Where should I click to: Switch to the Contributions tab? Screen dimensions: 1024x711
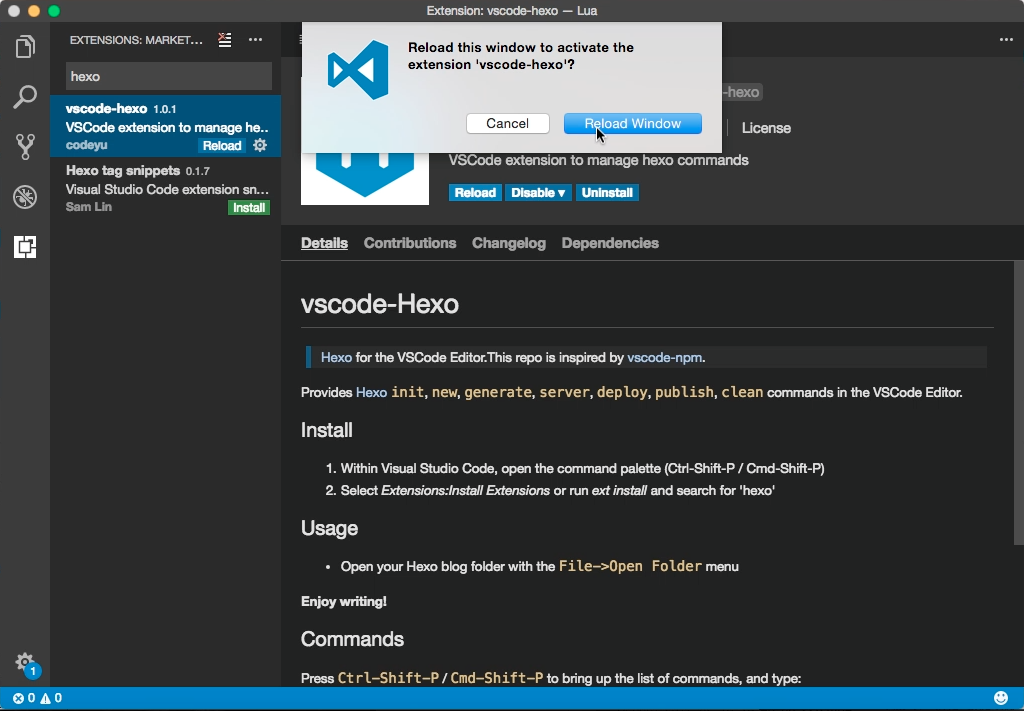409,243
